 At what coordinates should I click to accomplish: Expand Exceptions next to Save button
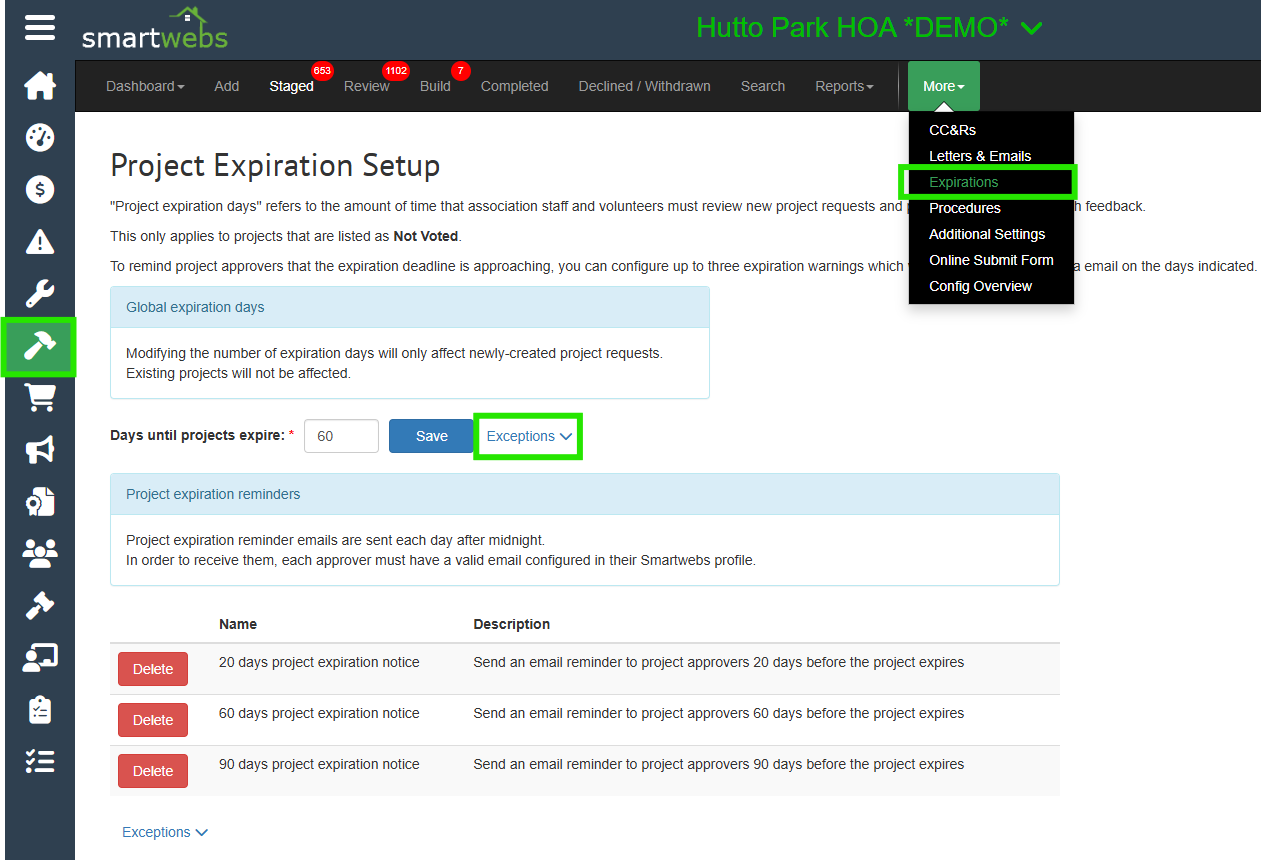(528, 436)
